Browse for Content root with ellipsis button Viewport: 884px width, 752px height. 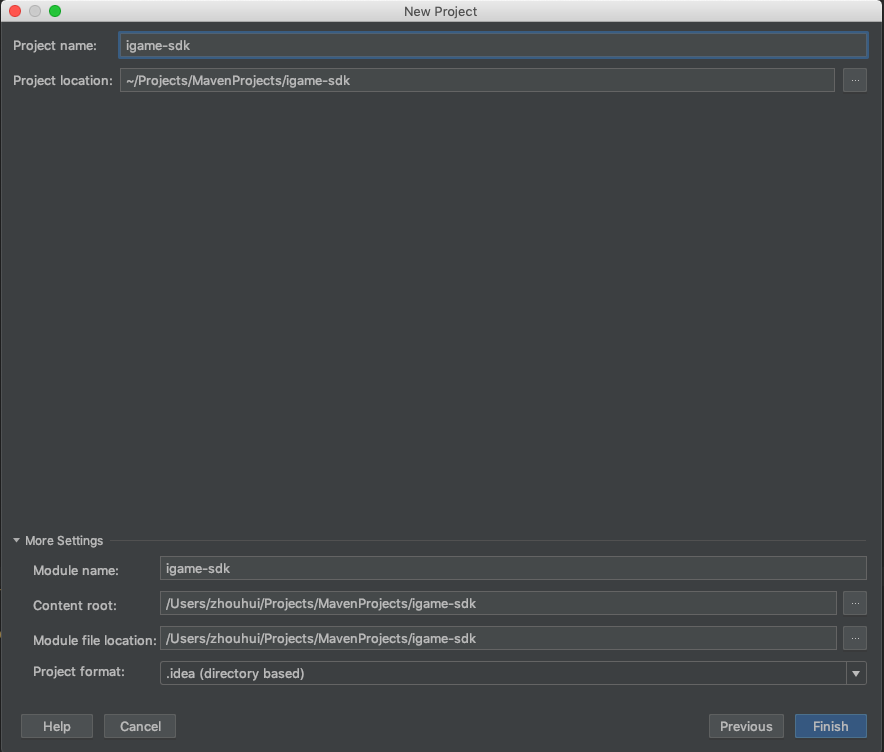point(855,603)
